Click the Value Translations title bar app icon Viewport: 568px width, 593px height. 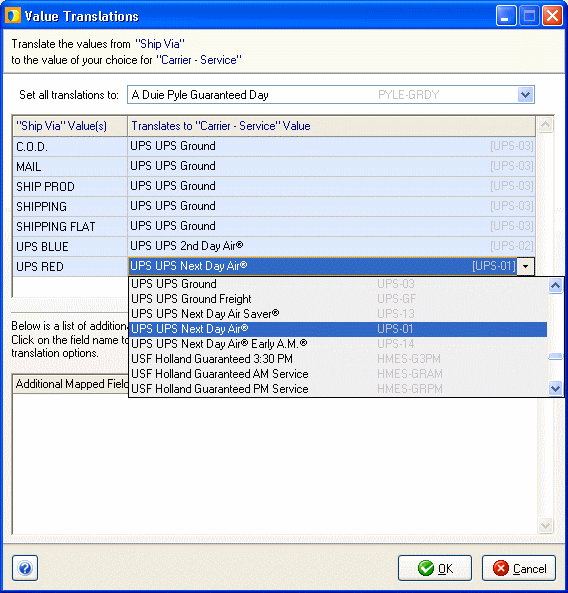click(x=12, y=16)
